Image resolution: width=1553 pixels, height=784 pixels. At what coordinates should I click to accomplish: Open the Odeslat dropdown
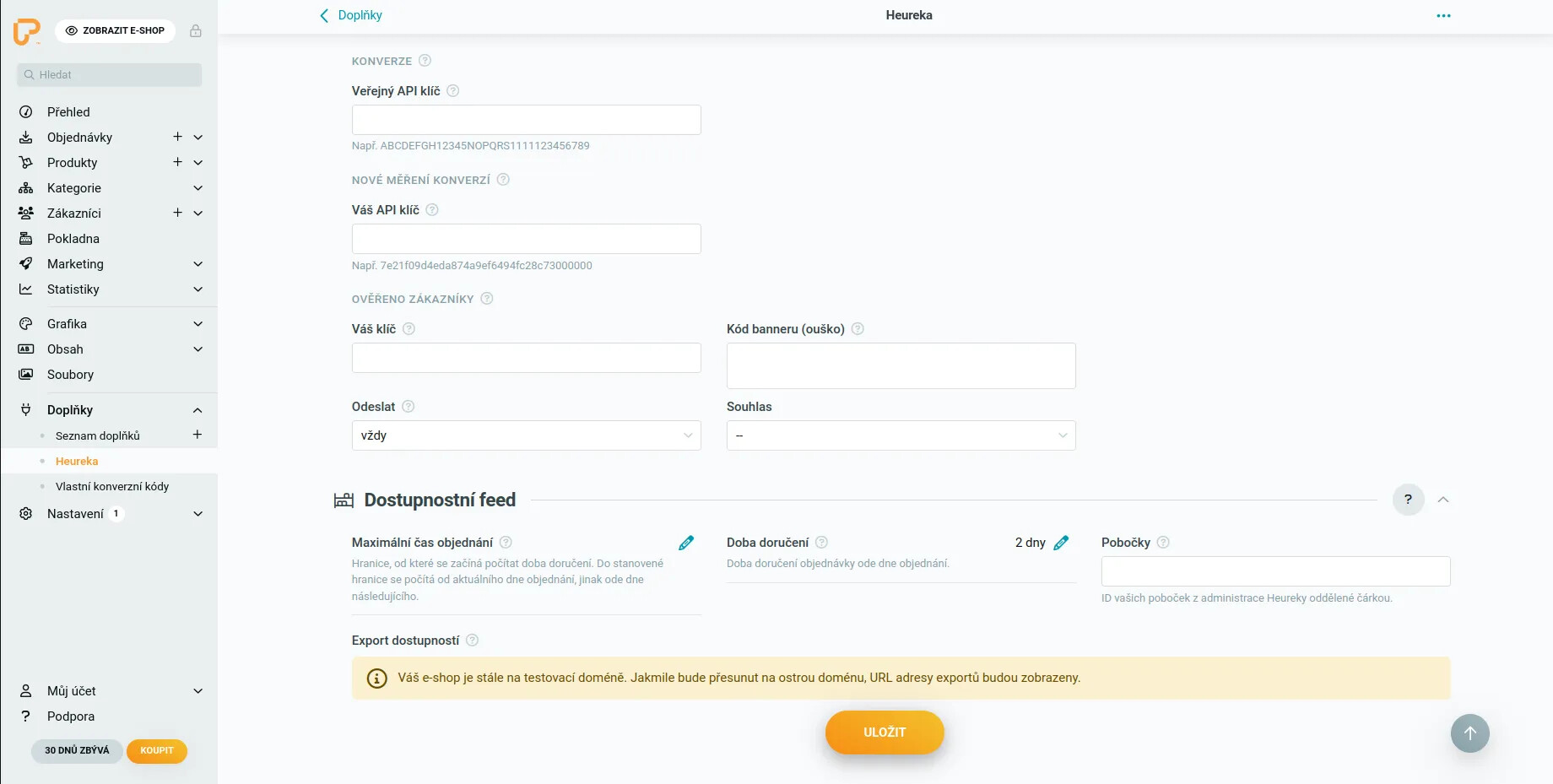(526, 435)
